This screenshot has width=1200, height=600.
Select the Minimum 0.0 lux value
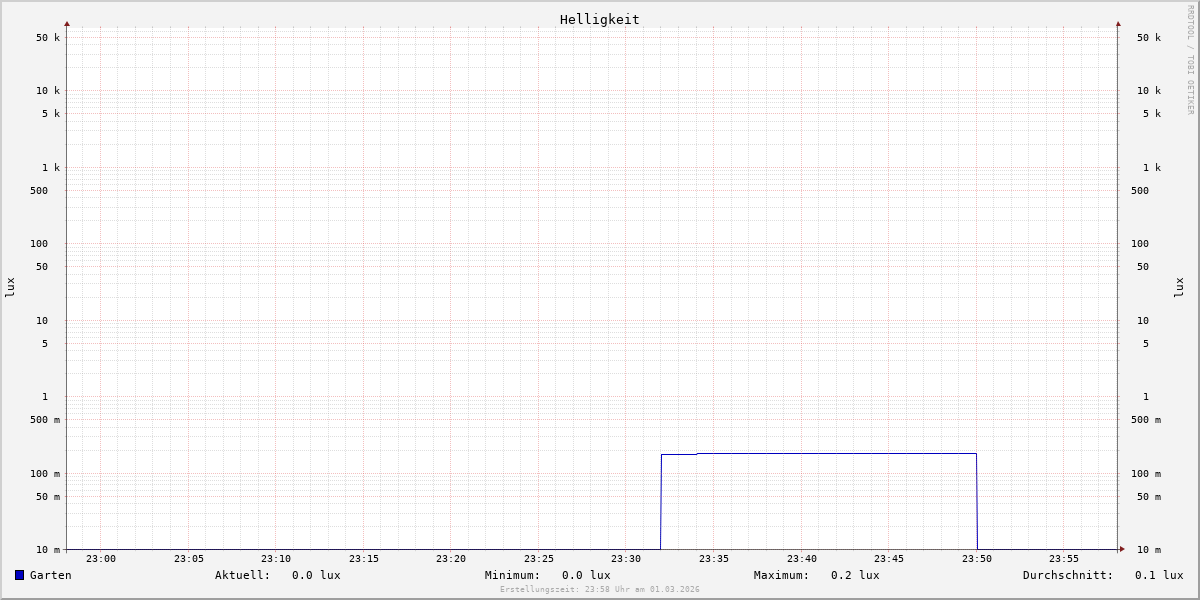pos(586,575)
